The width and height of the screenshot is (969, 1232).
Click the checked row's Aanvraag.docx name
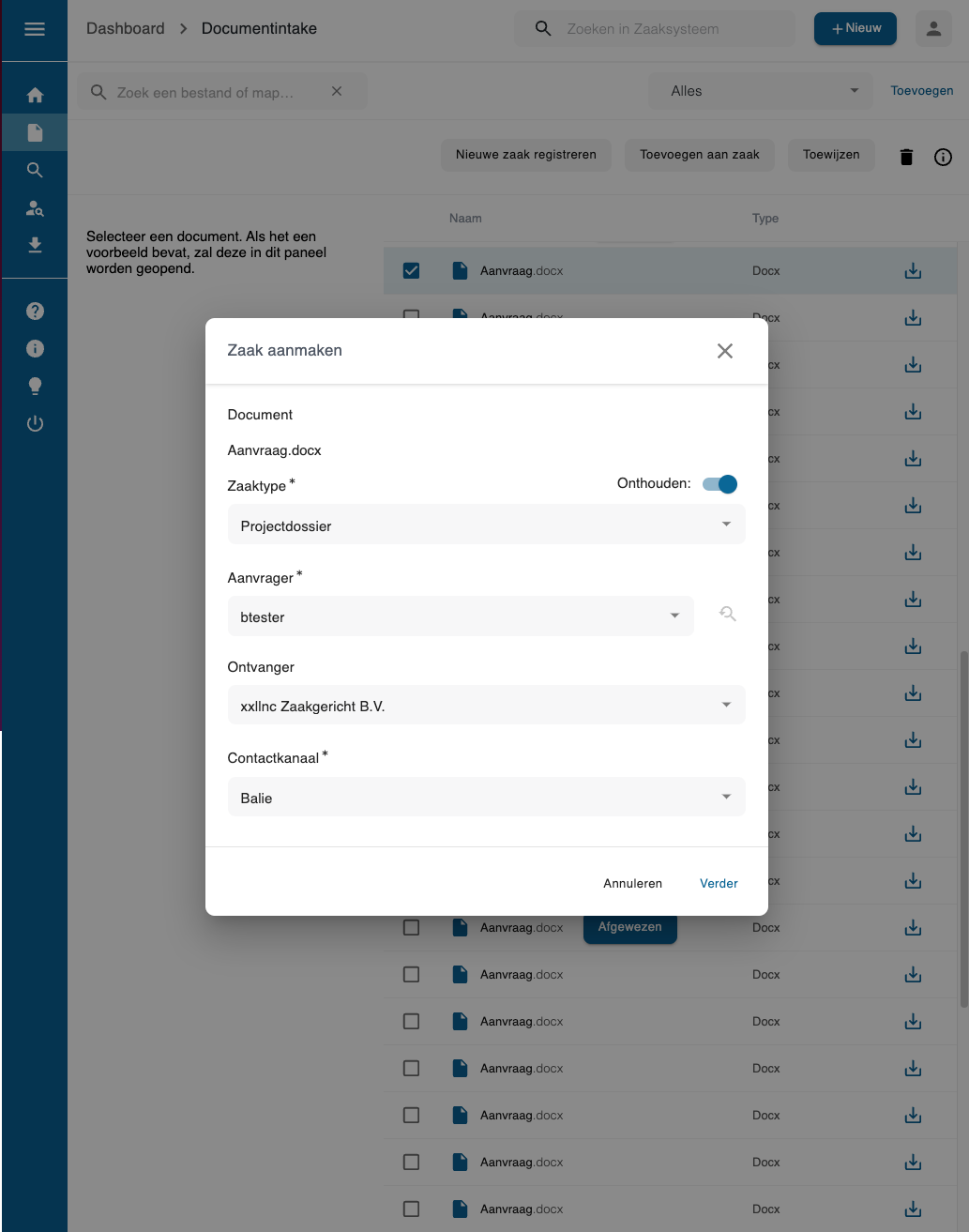[x=522, y=271]
